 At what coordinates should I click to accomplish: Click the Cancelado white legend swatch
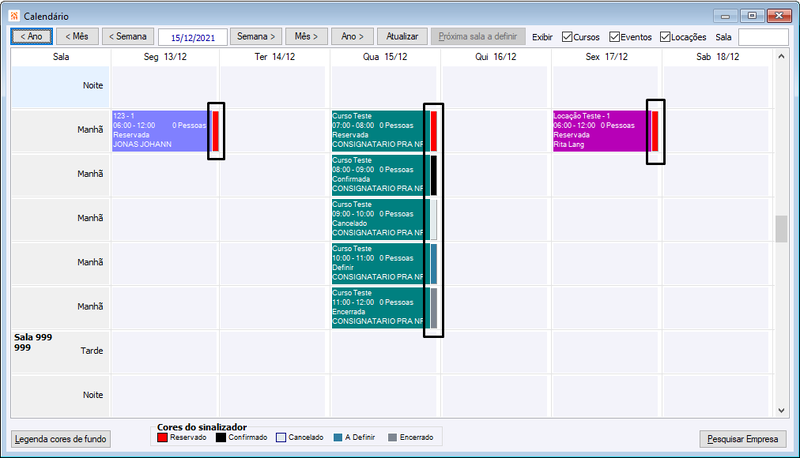pos(281,438)
